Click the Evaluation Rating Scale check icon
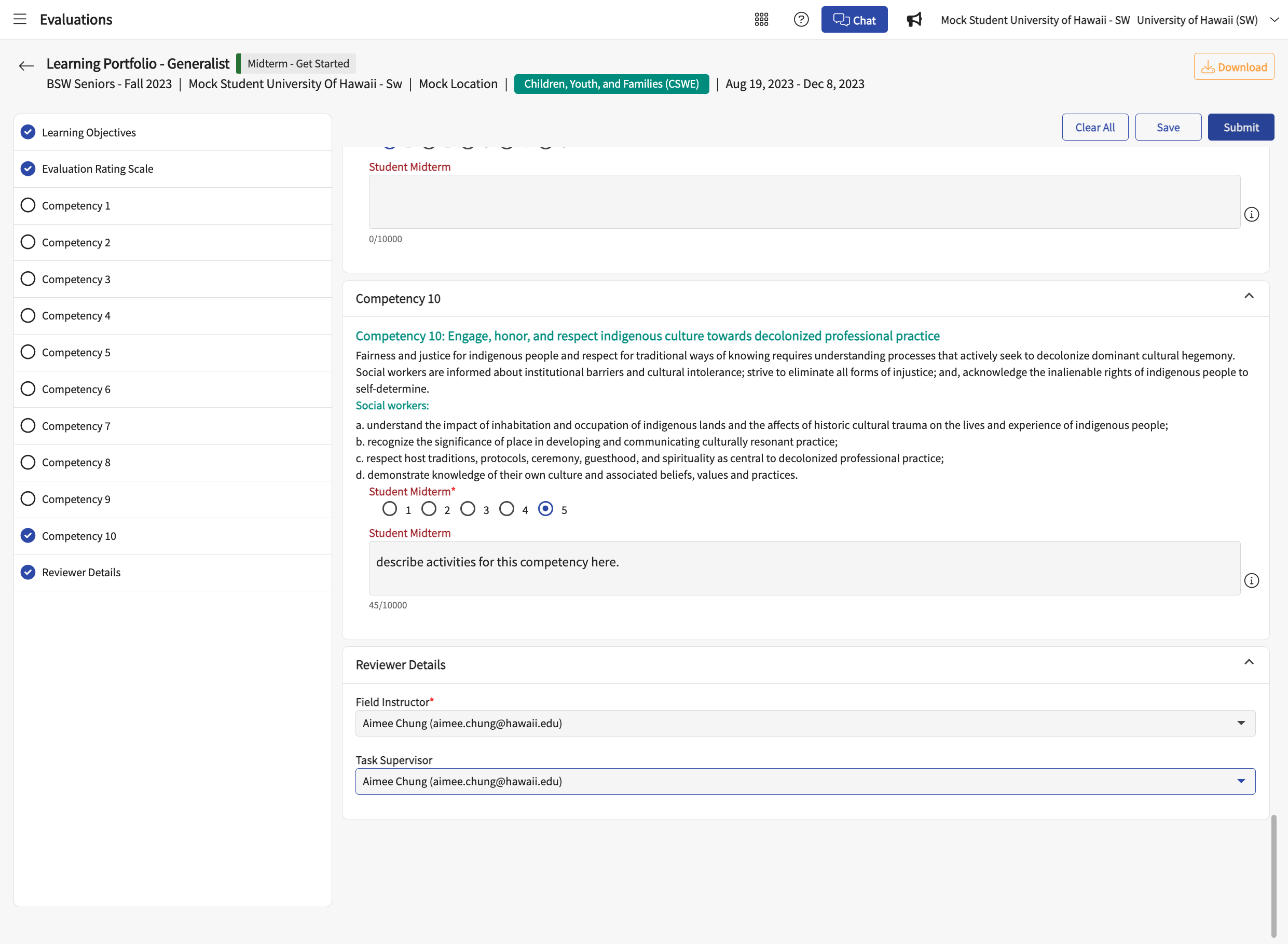1288x944 pixels. 28,169
